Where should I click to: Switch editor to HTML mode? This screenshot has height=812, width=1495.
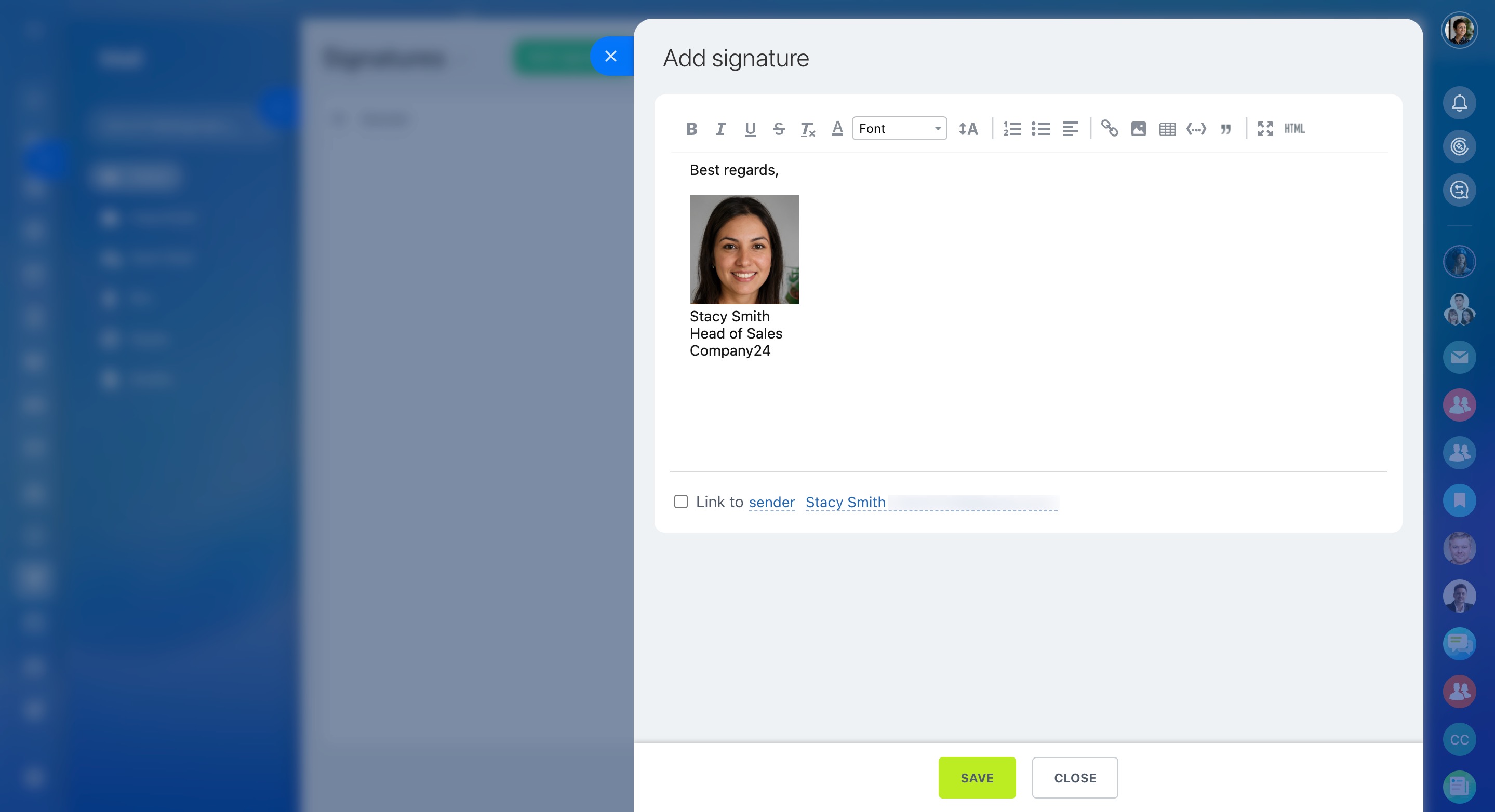pyautogui.click(x=1294, y=129)
